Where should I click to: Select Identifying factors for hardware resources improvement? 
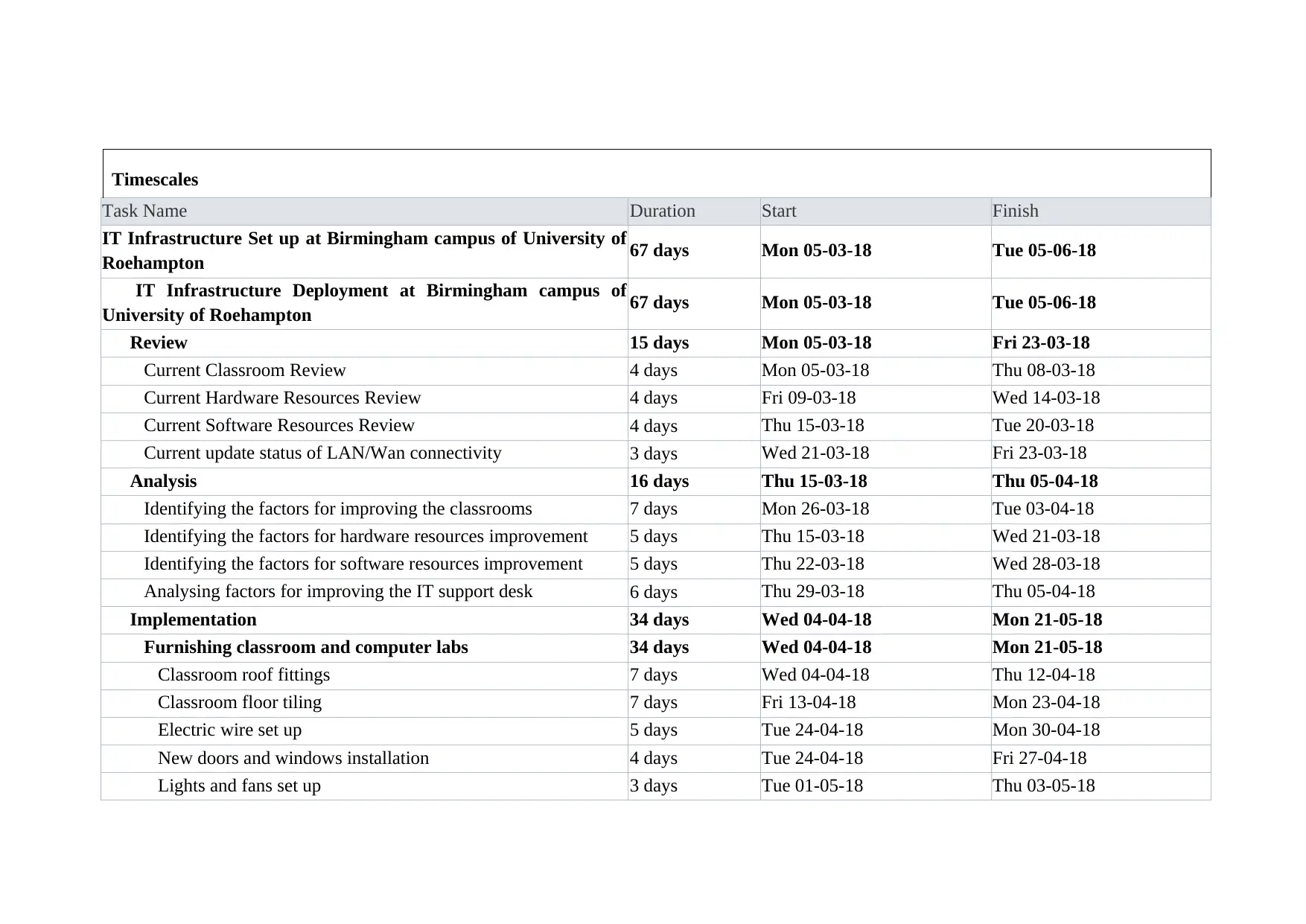366,536
